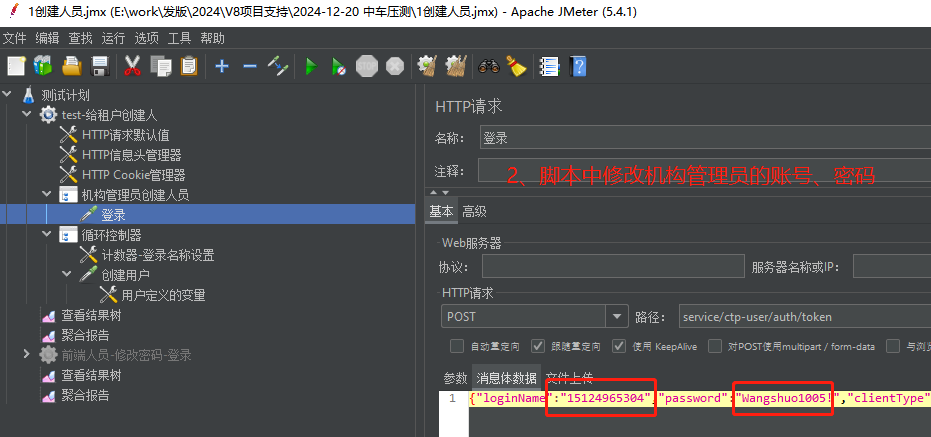Open the POST method dropdown
The height and width of the screenshot is (437, 931).
pyautogui.click(x=618, y=316)
